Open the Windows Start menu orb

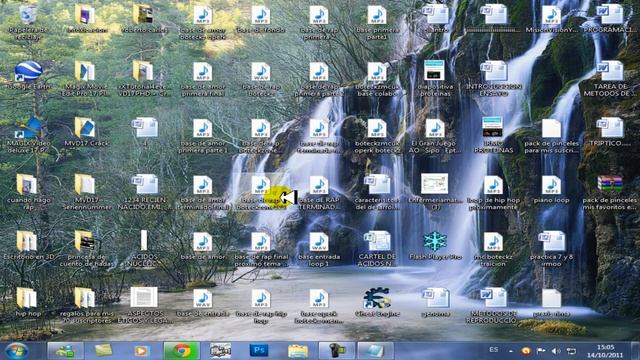point(16,351)
